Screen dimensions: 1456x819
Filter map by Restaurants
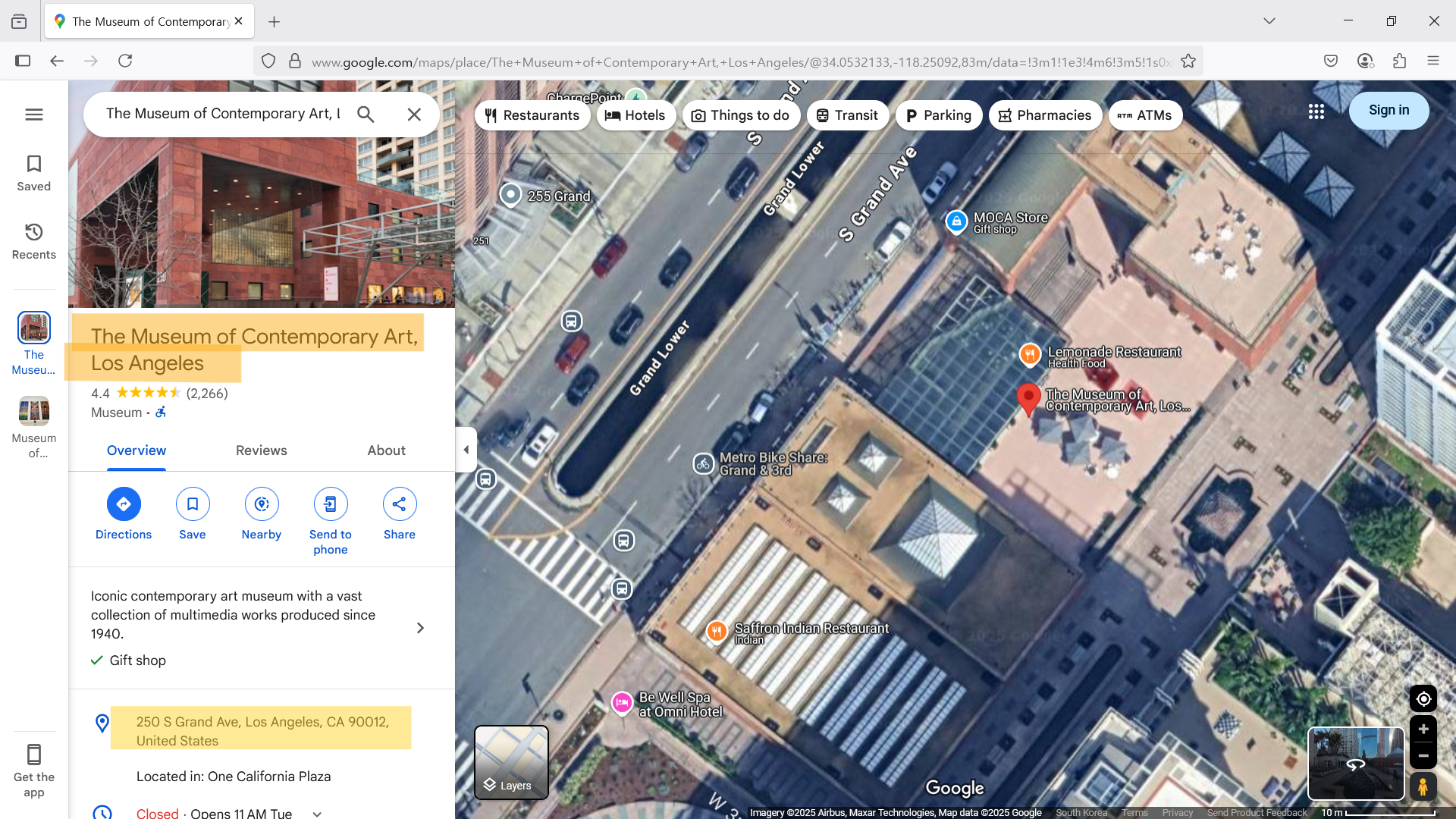click(532, 115)
